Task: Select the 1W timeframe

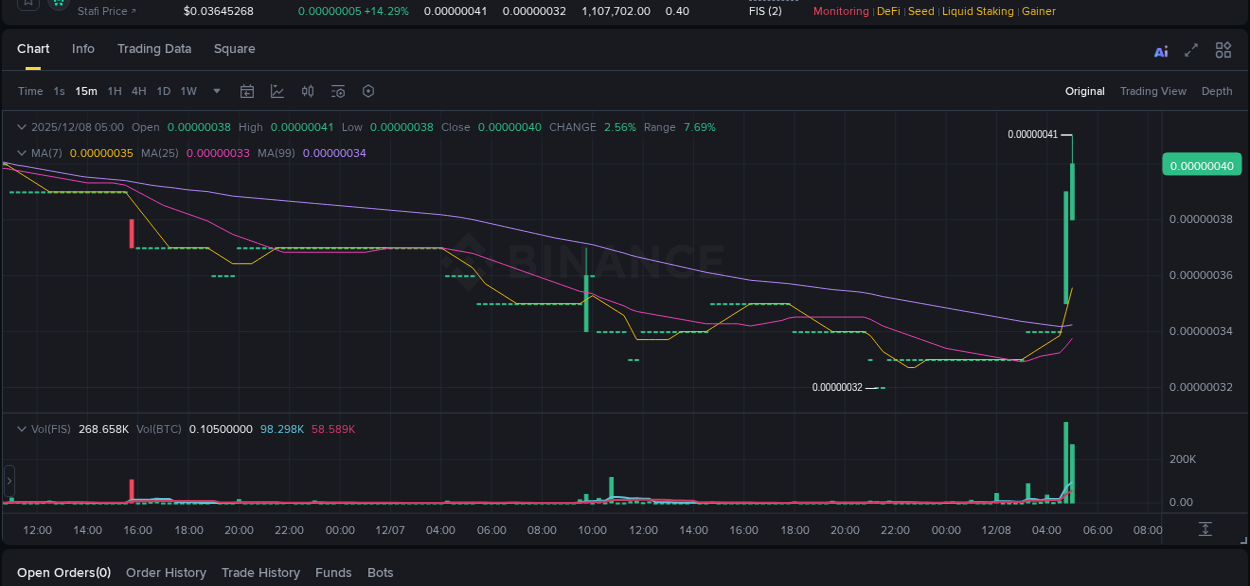Action: point(188,91)
